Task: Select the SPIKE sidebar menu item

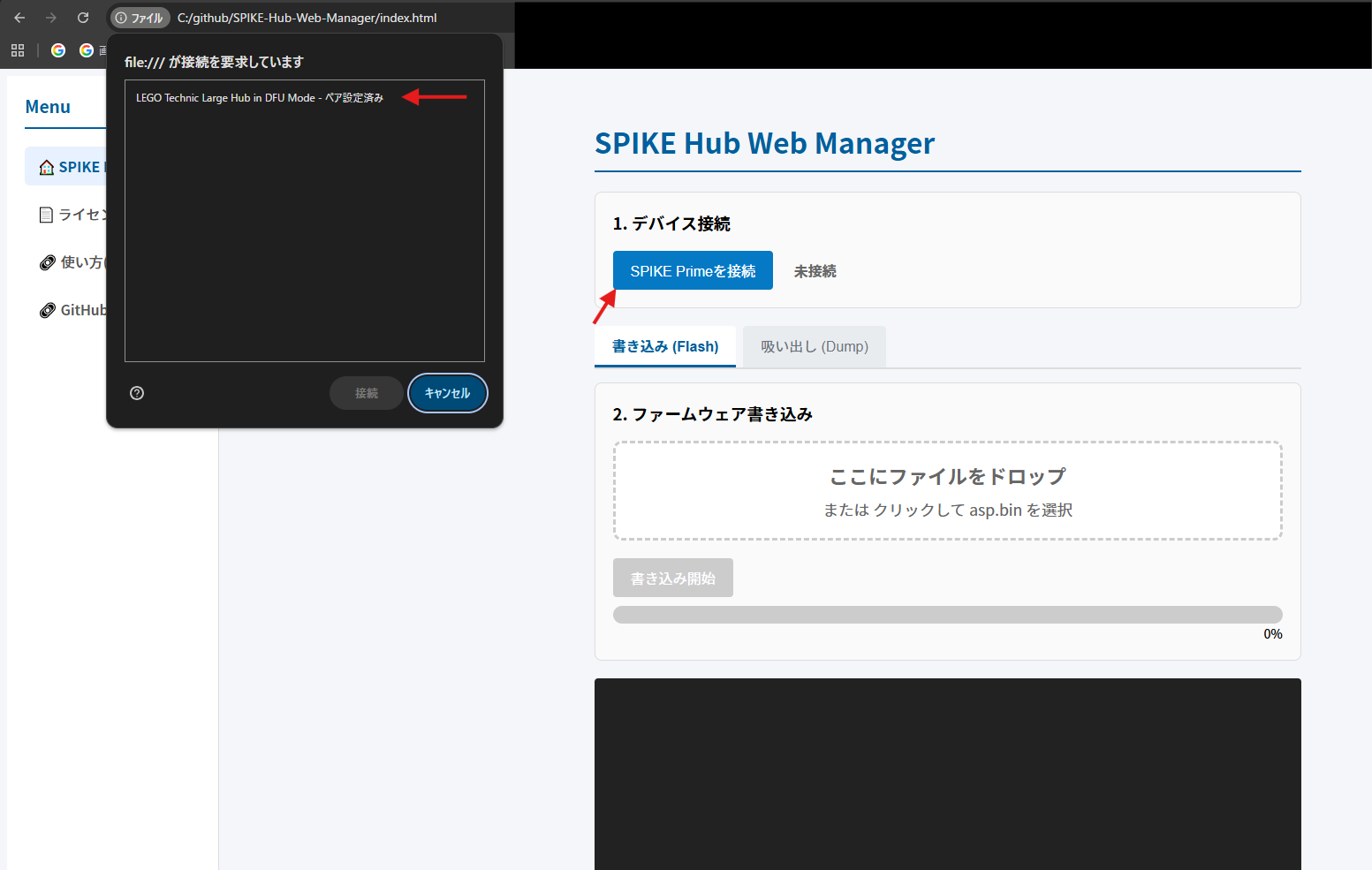Action: click(x=66, y=167)
